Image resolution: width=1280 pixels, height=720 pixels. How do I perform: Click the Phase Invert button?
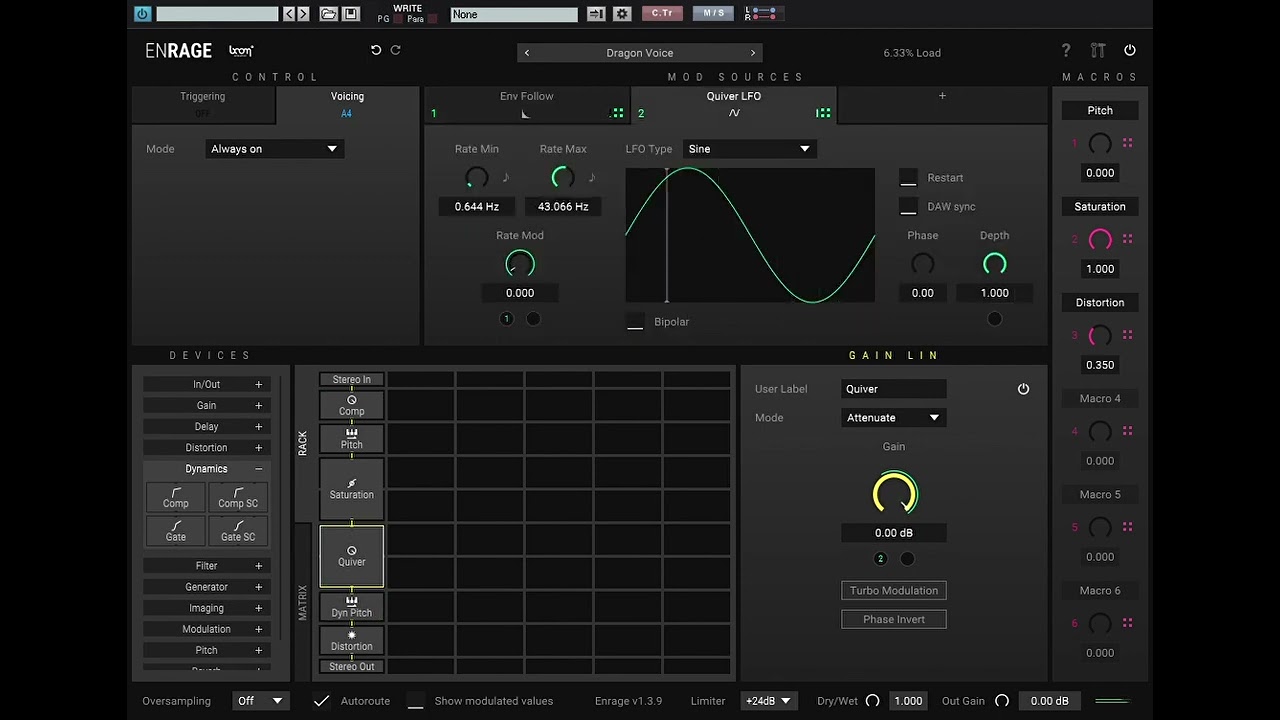coord(894,620)
